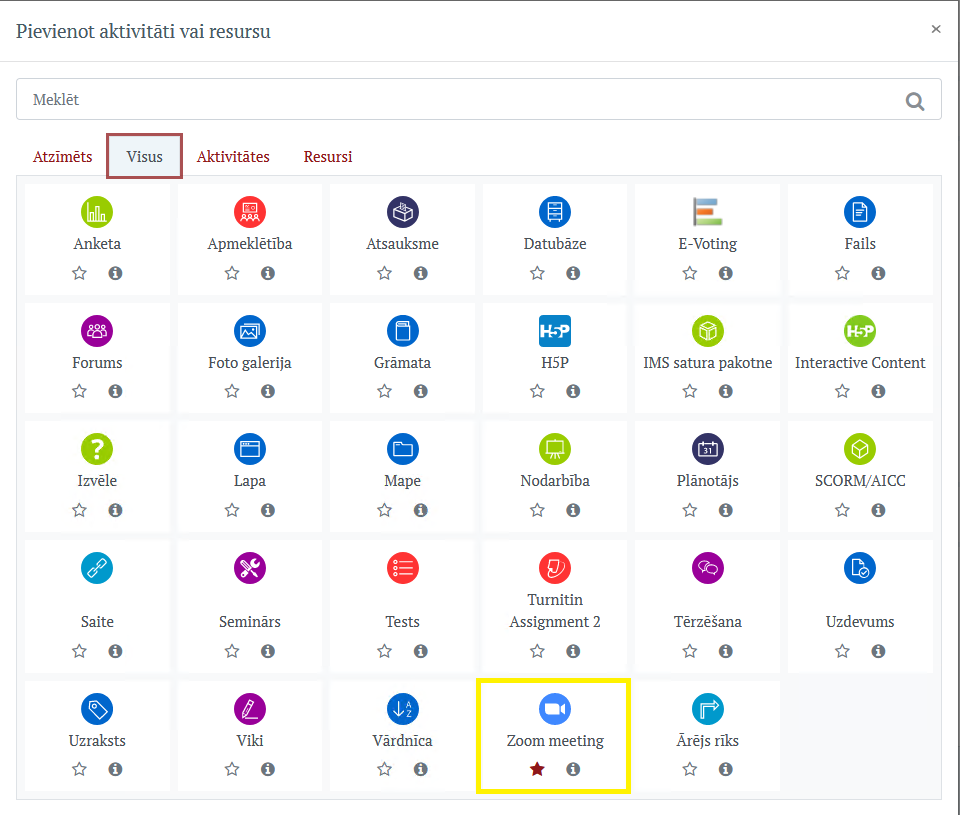Screen dimensions: 960x815
Task: Click the Forums activity icon
Action: [x=97, y=331]
